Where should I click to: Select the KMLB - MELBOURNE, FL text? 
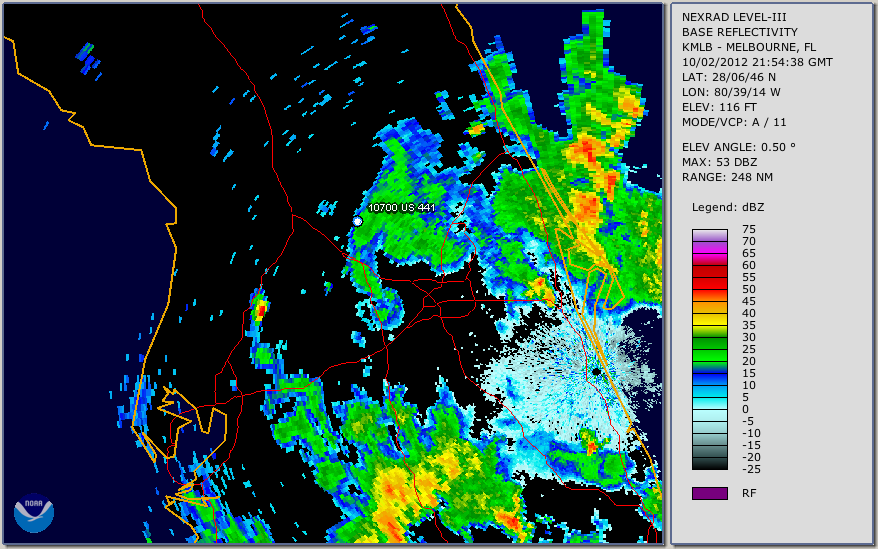click(749, 47)
